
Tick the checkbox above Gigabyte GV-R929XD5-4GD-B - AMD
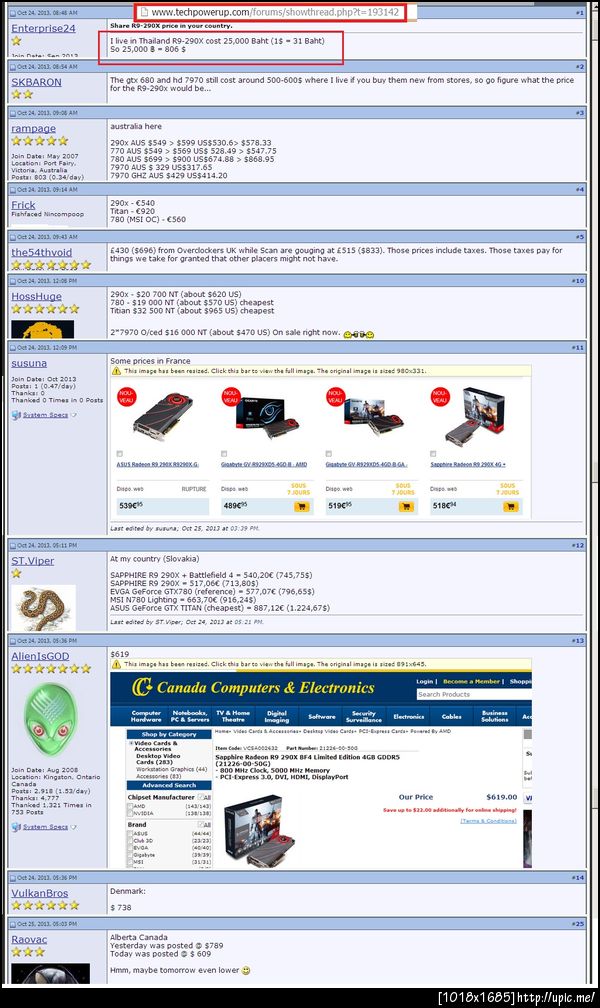(224, 454)
